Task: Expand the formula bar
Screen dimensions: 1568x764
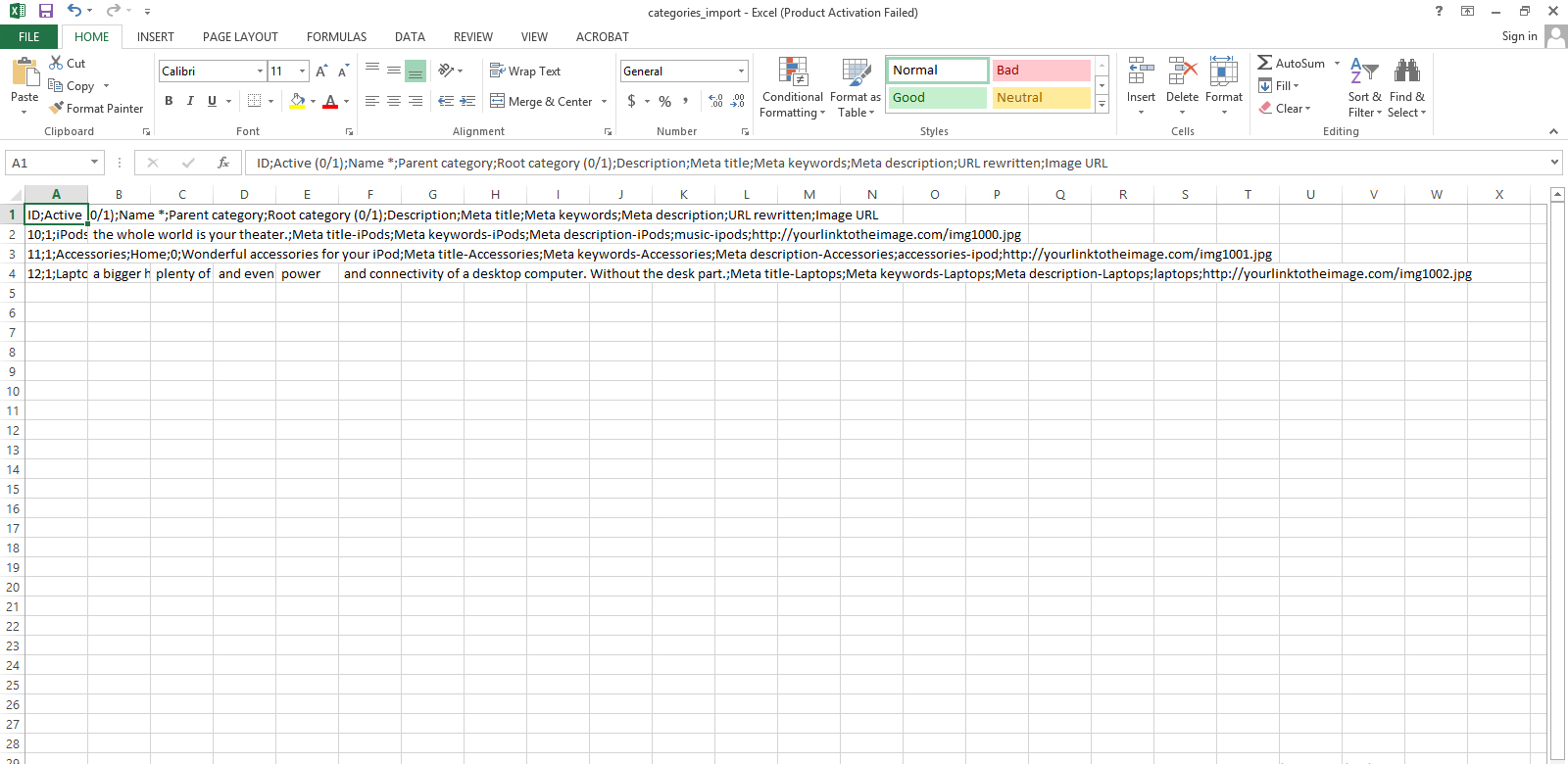Action: coord(1554,162)
